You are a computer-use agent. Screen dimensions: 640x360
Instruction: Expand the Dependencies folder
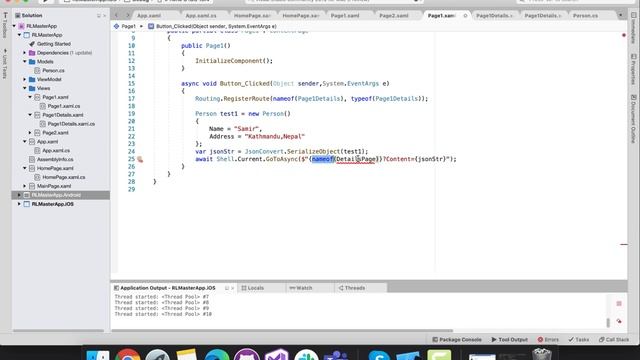pyautogui.click(x=24, y=53)
